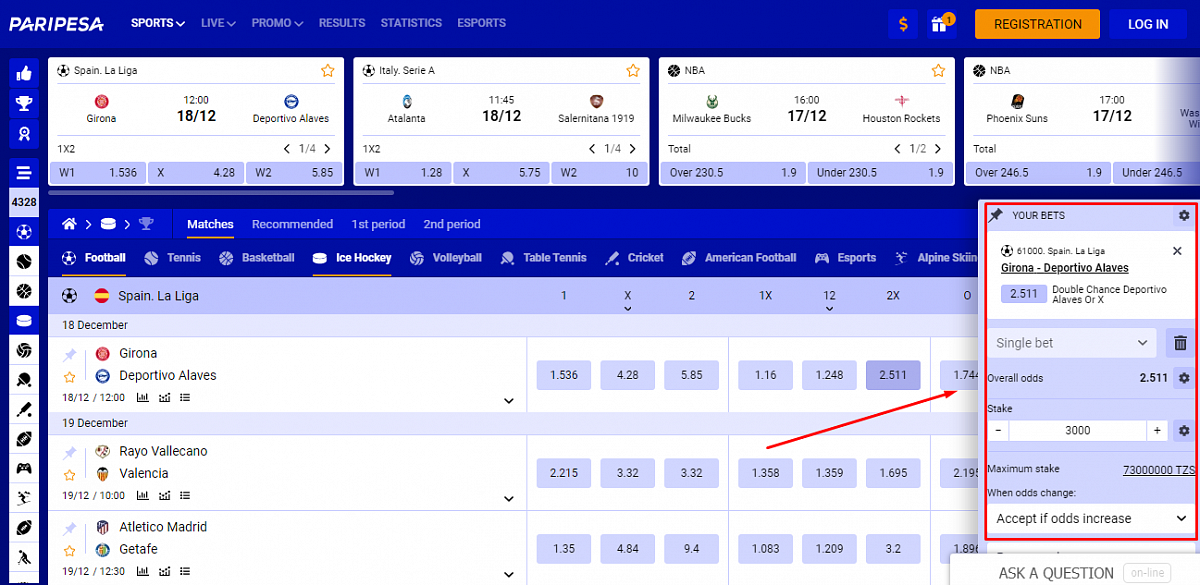Image resolution: width=1200 pixels, height=585 pixels.
Task: Click the 73000000 TZS maximum stake link
Action: coord(1158,469)
